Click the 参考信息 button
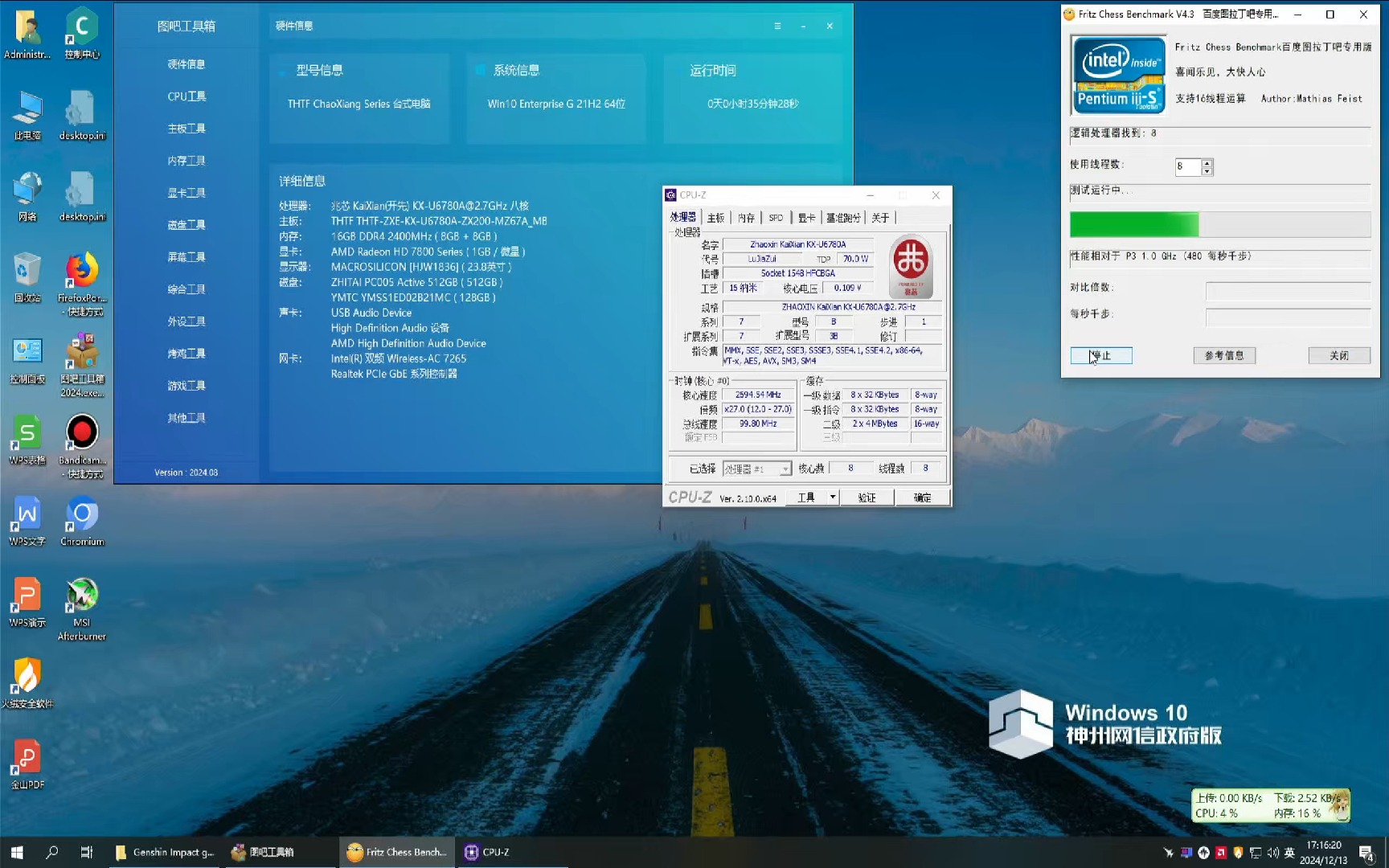This screenshot has width=1389, height=868. tap(1224, 355)
